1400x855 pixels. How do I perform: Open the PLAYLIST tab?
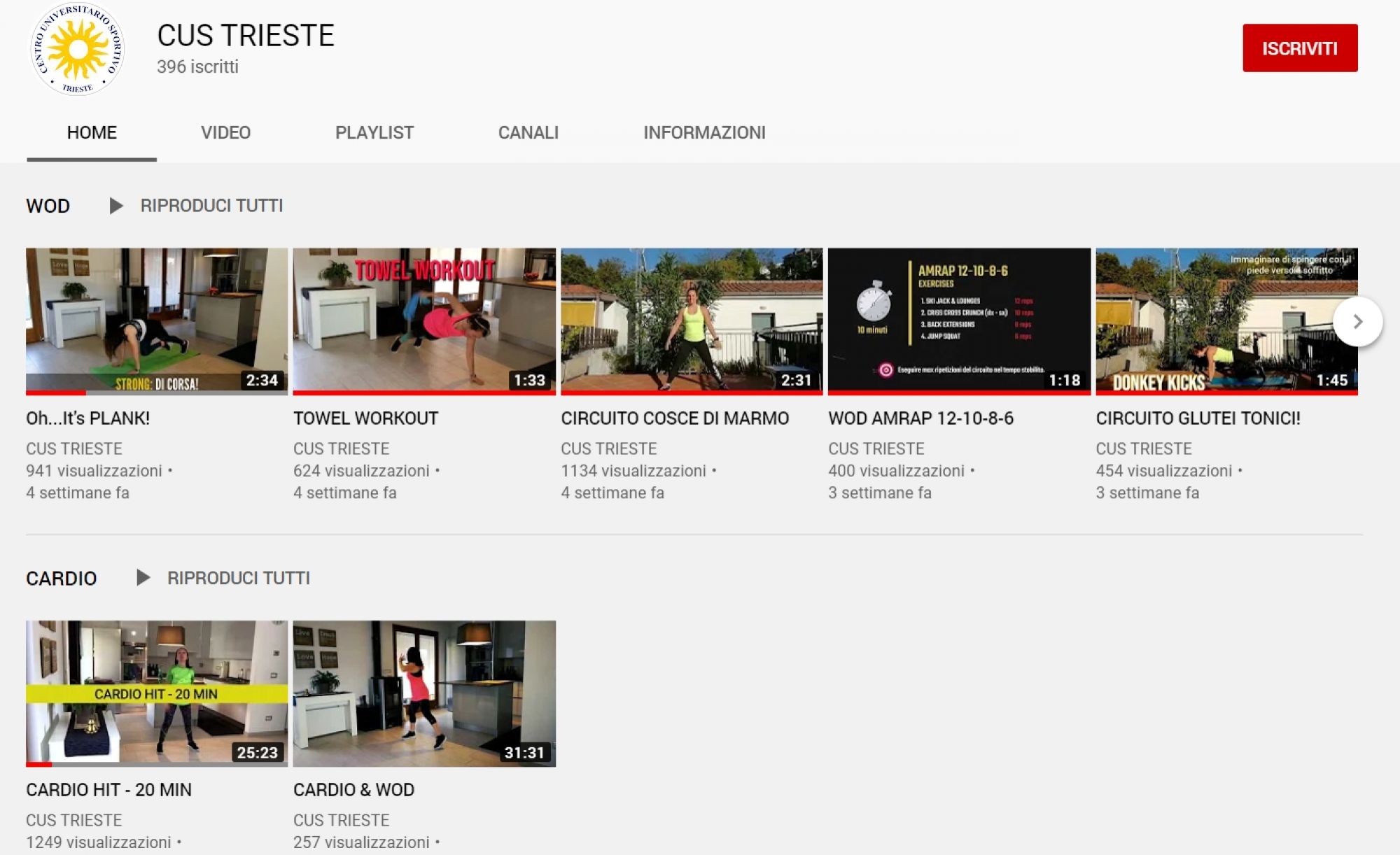[374, 133]
